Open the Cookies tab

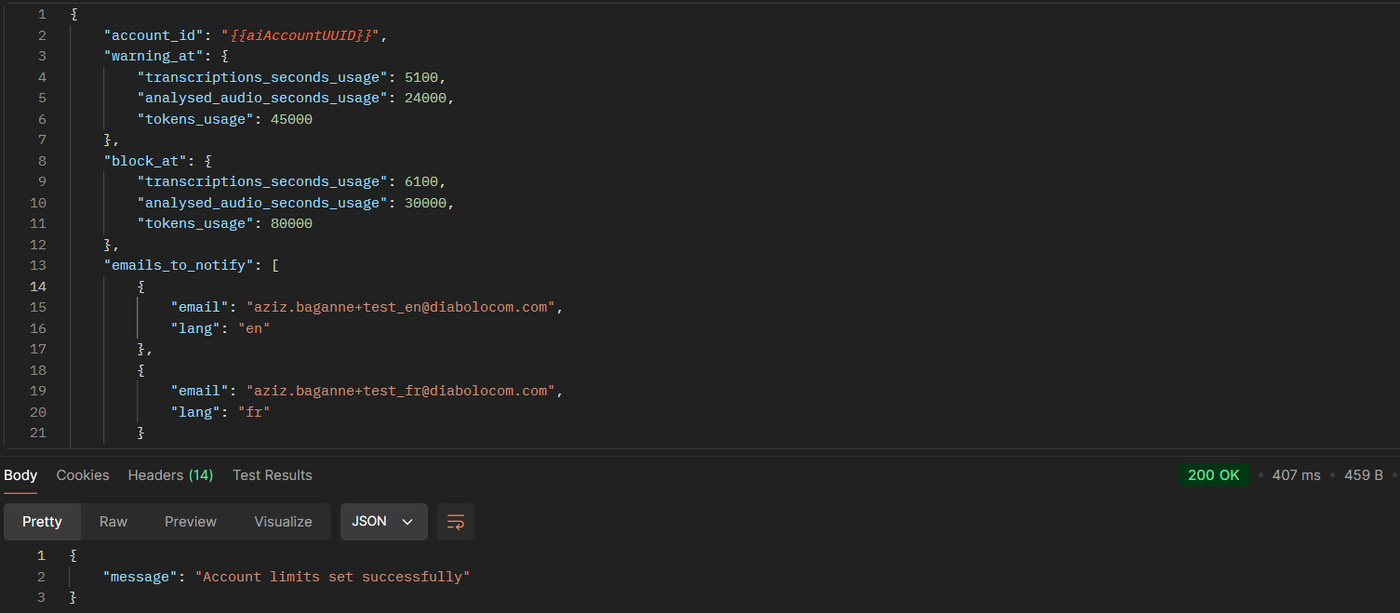pos(82,475)
